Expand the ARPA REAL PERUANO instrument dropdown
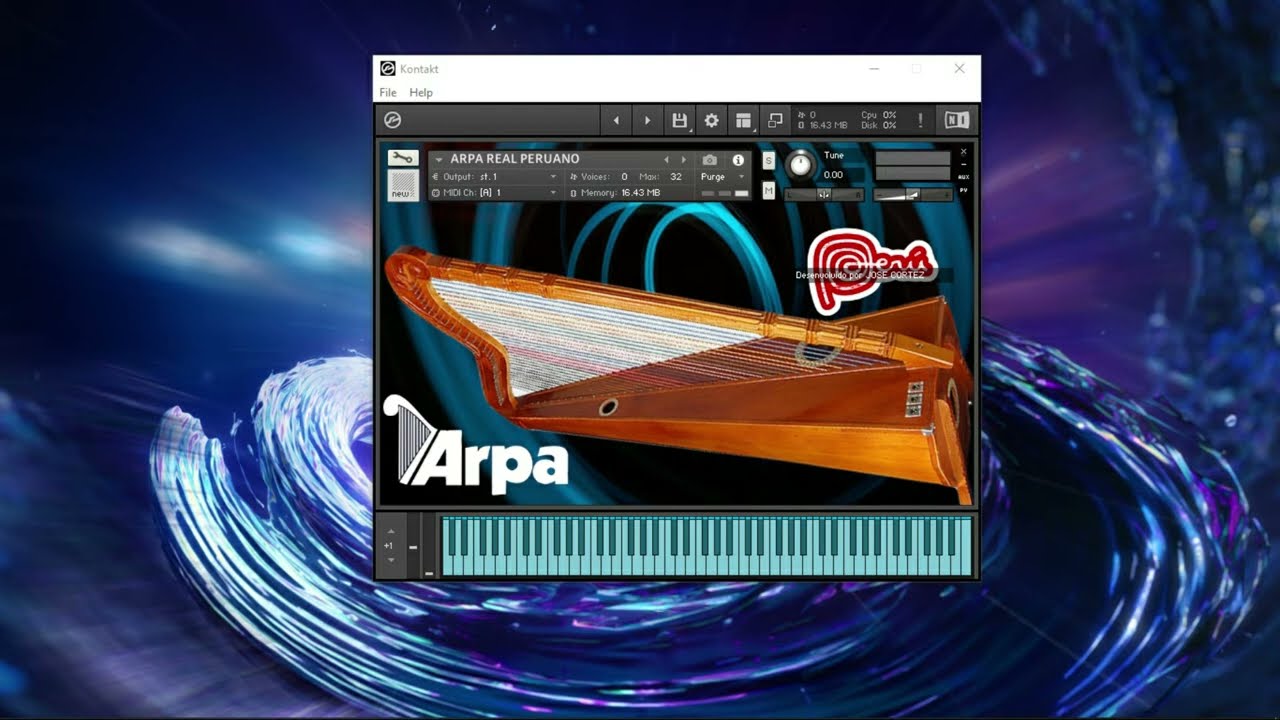Image resolution: width=1280 pixels, height=720 pixels. coord(438,159)
